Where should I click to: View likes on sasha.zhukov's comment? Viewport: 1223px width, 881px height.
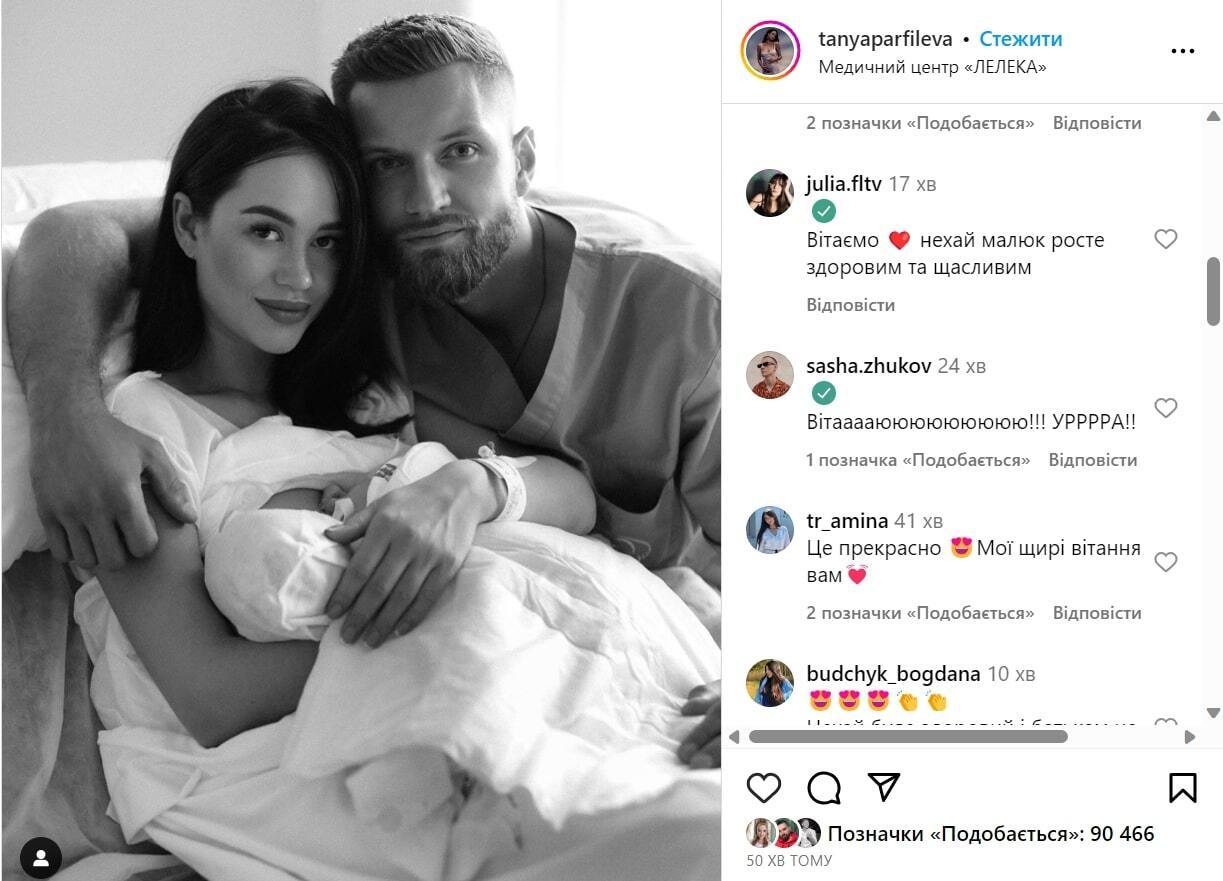coord(918,460)
